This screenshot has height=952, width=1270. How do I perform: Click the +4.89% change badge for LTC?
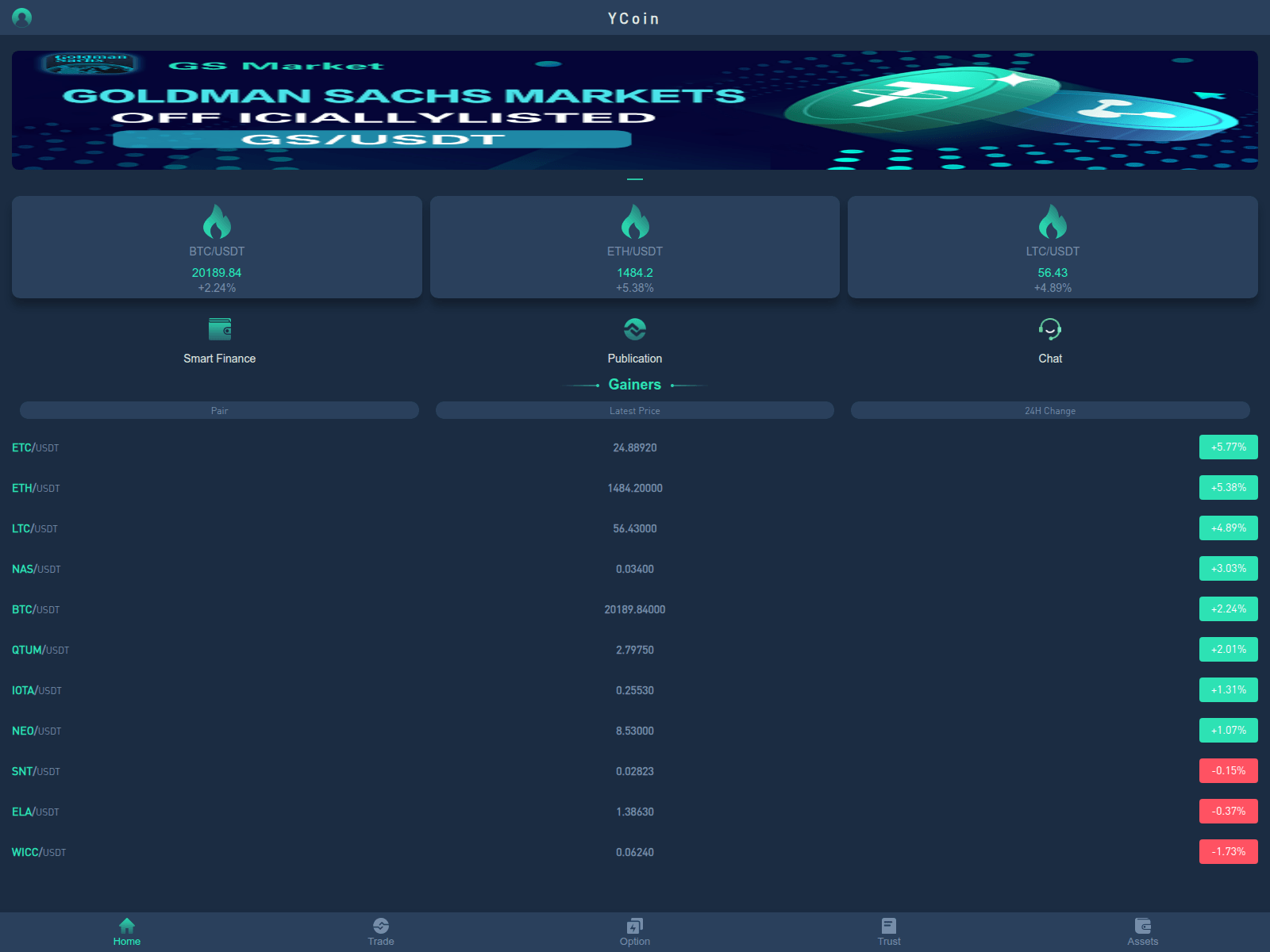[1229, 528]
